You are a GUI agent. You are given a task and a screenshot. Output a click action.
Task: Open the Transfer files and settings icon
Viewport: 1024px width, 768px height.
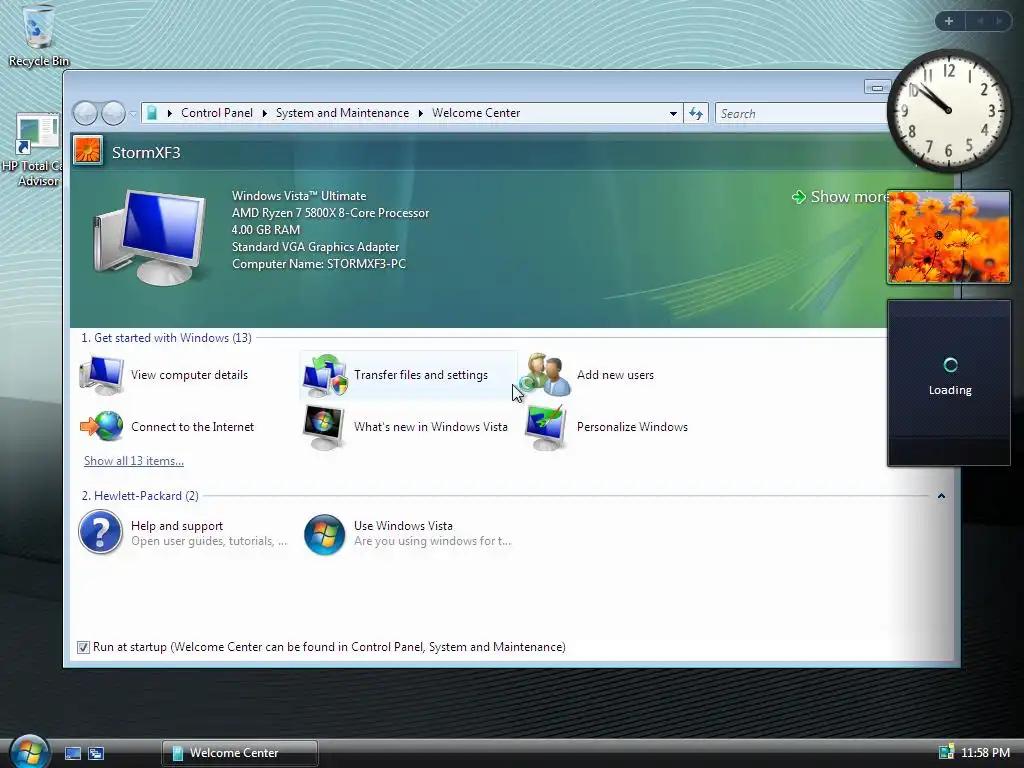pos(325,376)
